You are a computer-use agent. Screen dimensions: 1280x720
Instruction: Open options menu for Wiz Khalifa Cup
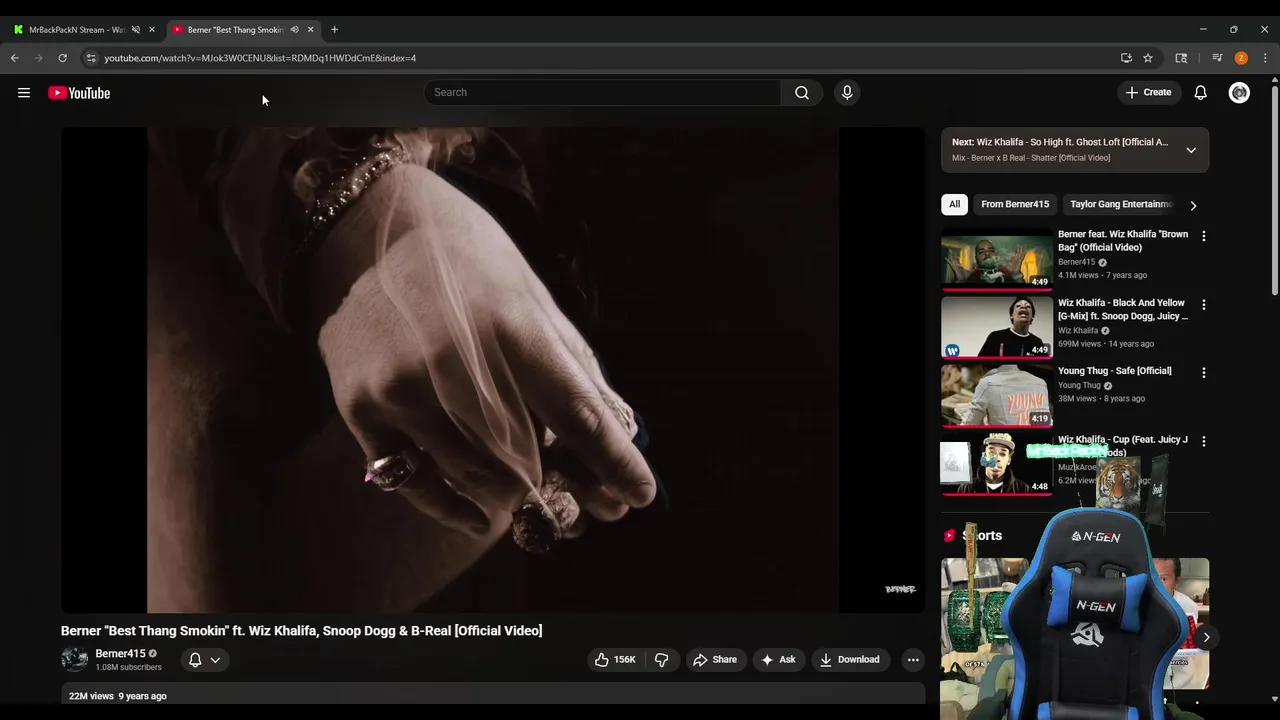(1204, 441)
